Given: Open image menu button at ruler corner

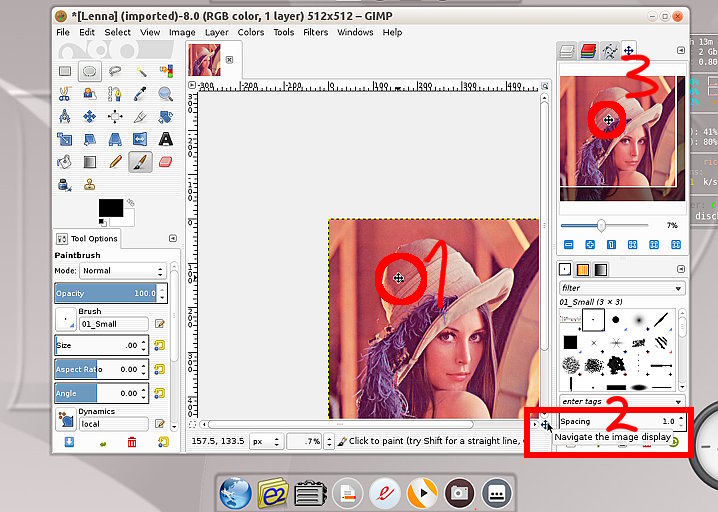Looking at the screenshot, I should [192, 85].
